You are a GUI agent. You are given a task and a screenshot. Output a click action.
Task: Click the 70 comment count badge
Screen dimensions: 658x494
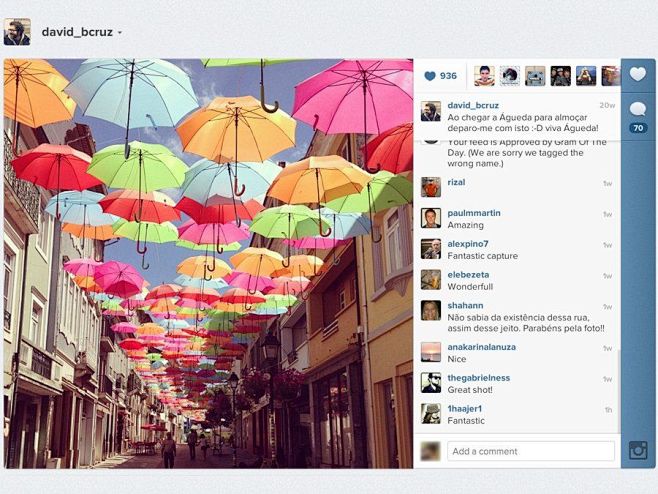pyautogui.click(x=638, y=128)
